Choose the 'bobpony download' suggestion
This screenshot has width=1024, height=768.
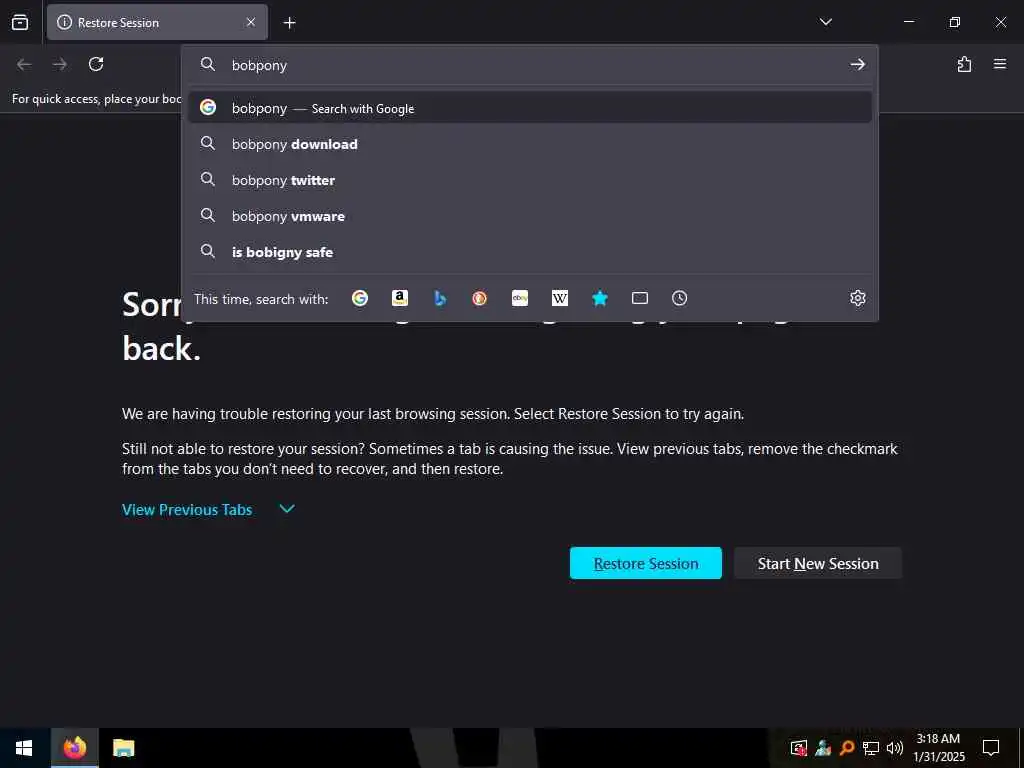tap(530, 144)
